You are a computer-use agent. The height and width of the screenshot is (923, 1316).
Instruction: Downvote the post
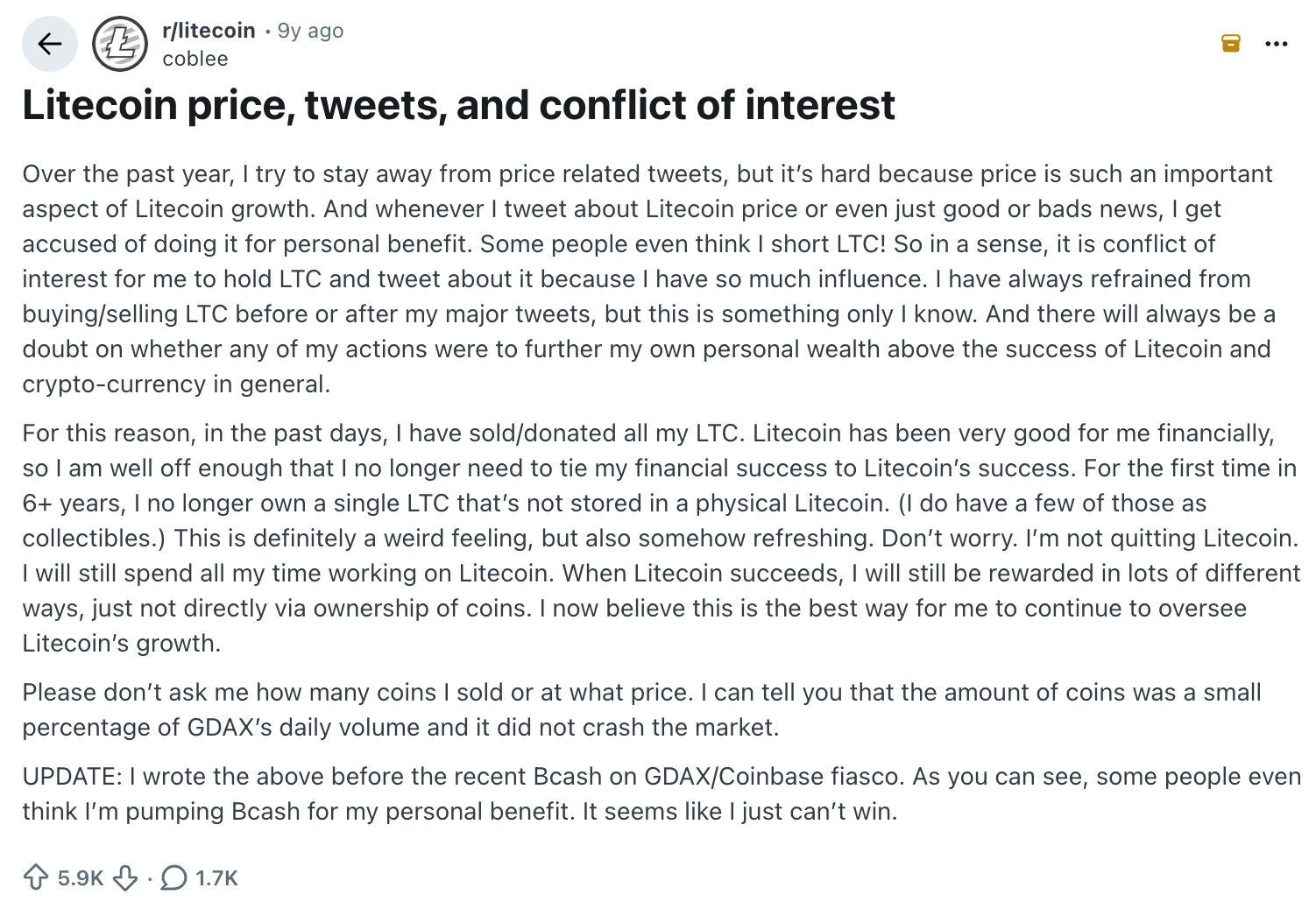coord(126,877)
